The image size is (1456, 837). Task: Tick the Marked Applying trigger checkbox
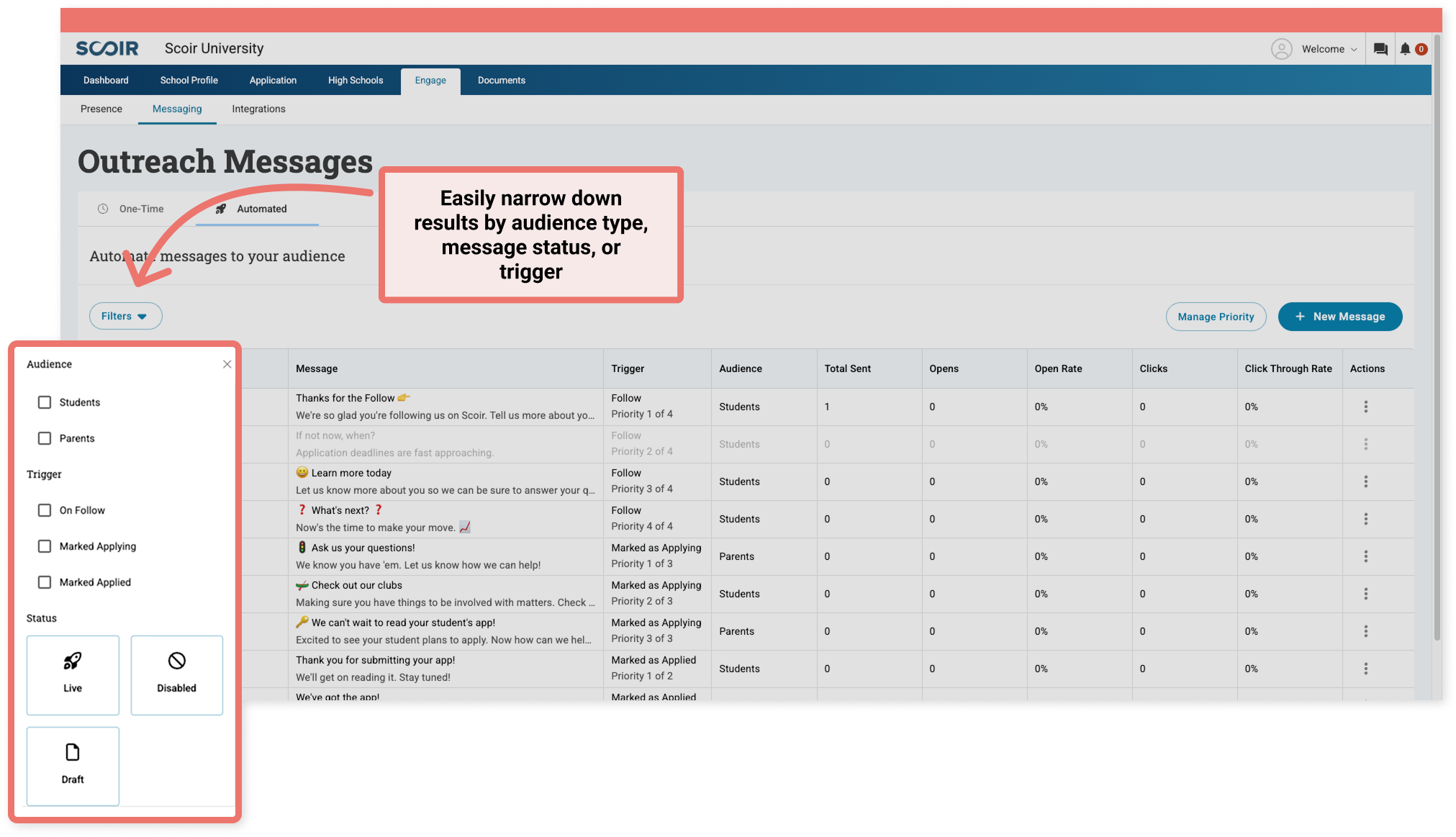point(45,546)
